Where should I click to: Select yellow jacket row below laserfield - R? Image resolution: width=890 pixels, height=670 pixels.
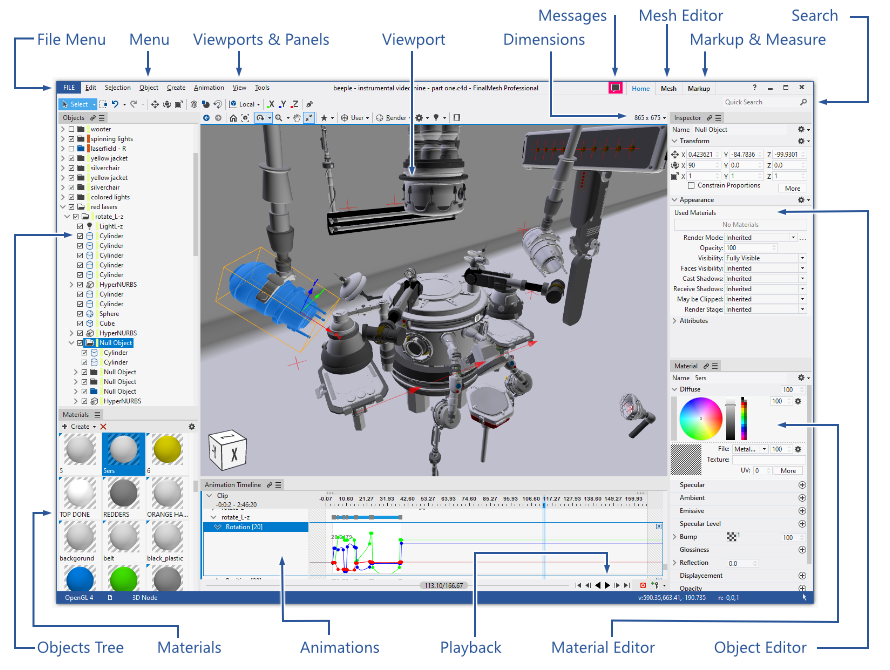pos(109,159)
